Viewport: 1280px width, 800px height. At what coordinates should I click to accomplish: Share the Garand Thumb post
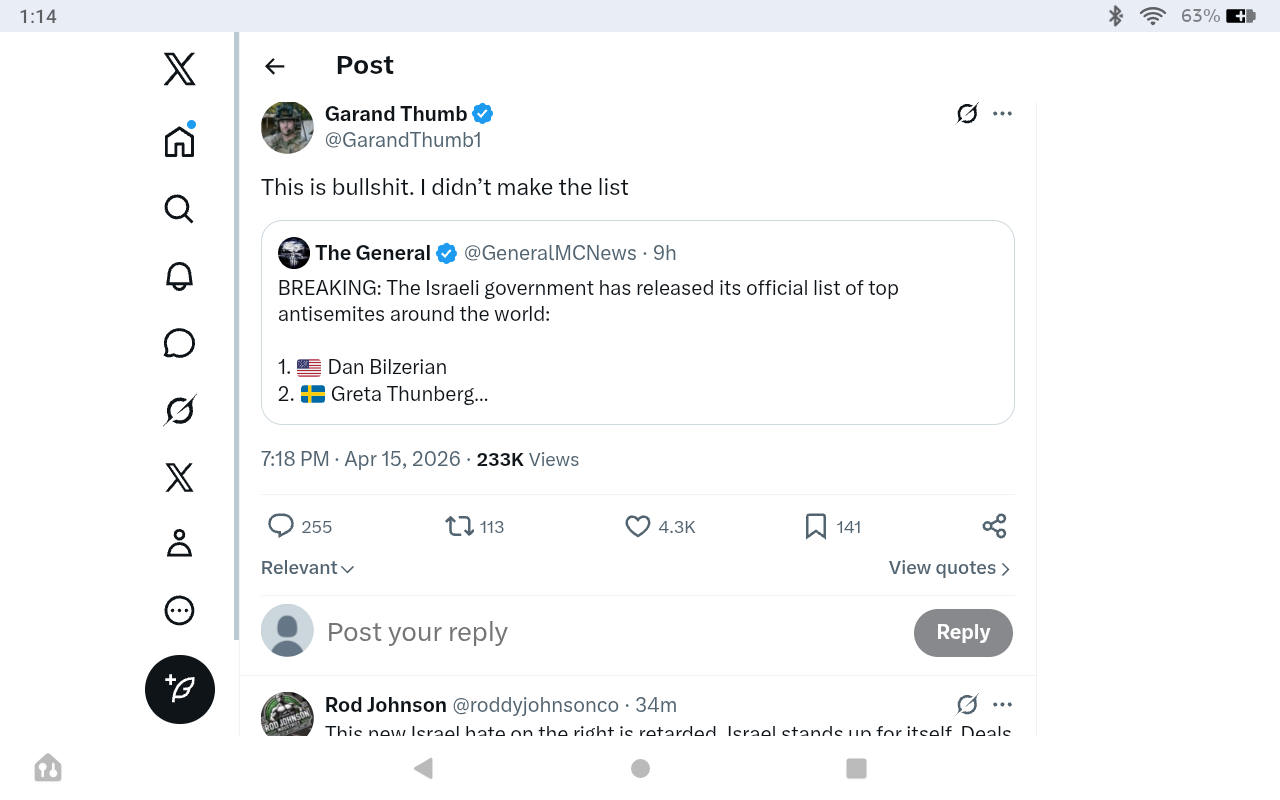[994, 526]
